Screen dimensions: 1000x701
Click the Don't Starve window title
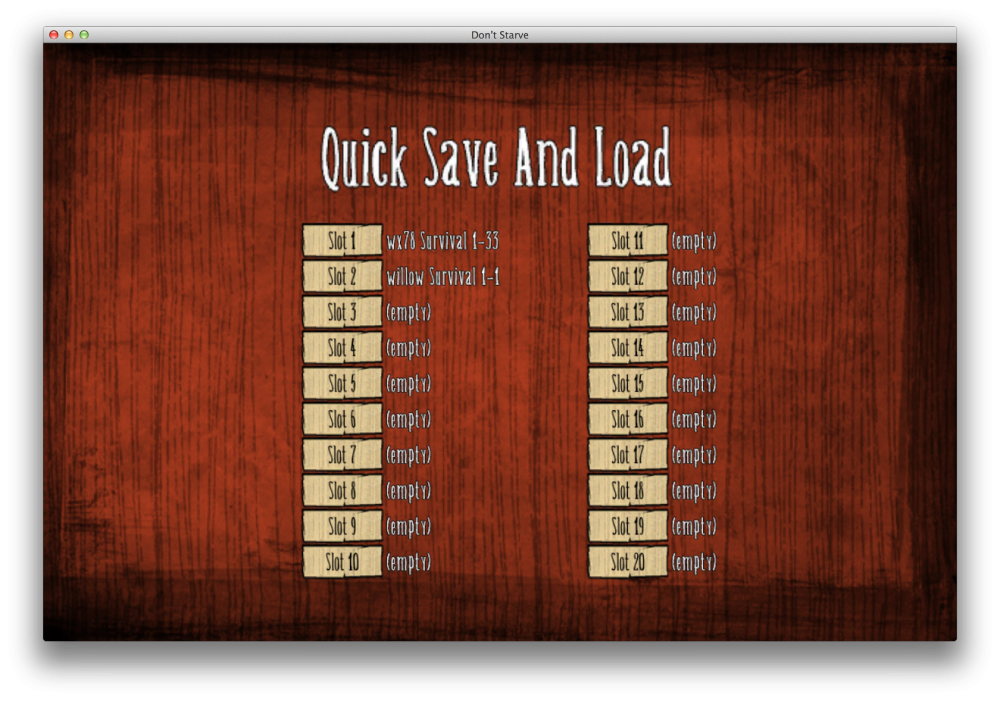coord(499,35)
